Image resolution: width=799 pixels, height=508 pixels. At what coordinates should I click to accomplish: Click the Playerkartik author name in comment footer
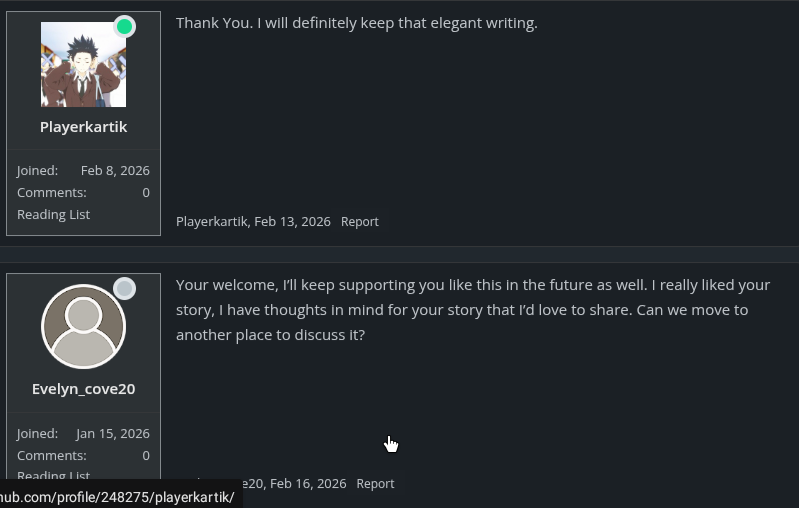pos(211,221)
